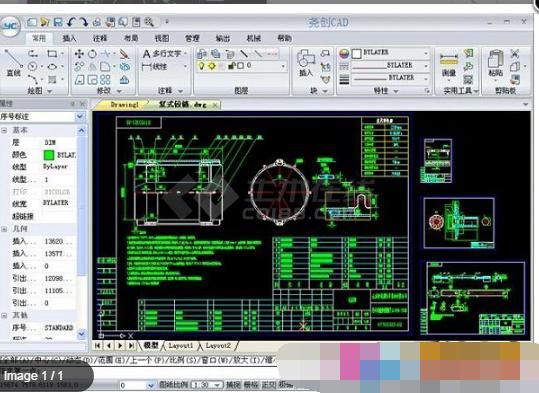This screenshot has height=393, width=539.
Task: Open the 帮助 ribbon tab
Action: click(x=284, y=38)
